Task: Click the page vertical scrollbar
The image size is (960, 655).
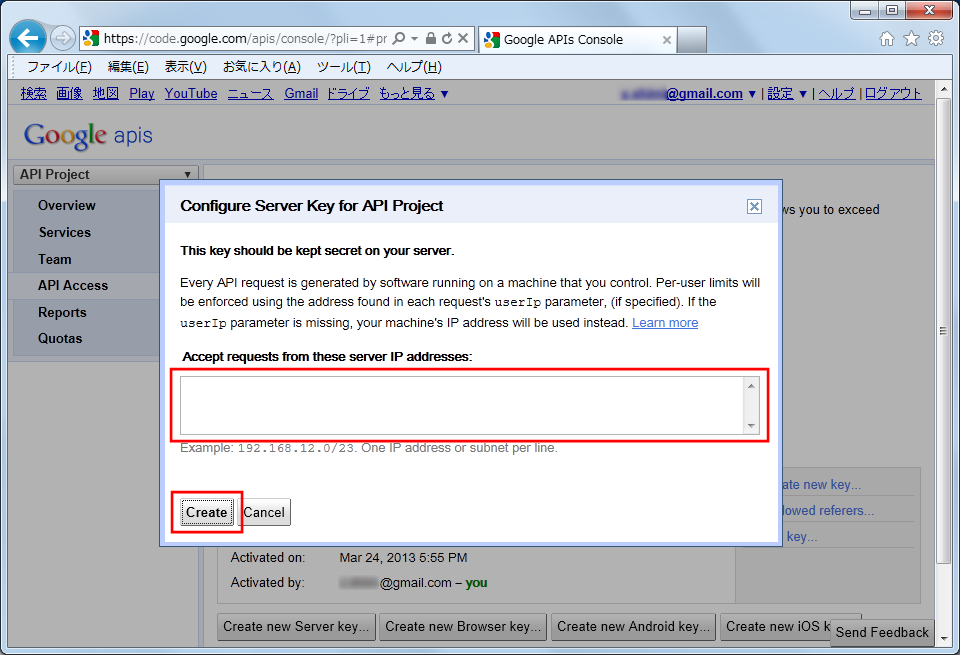Action: click(x=943, y=330)
